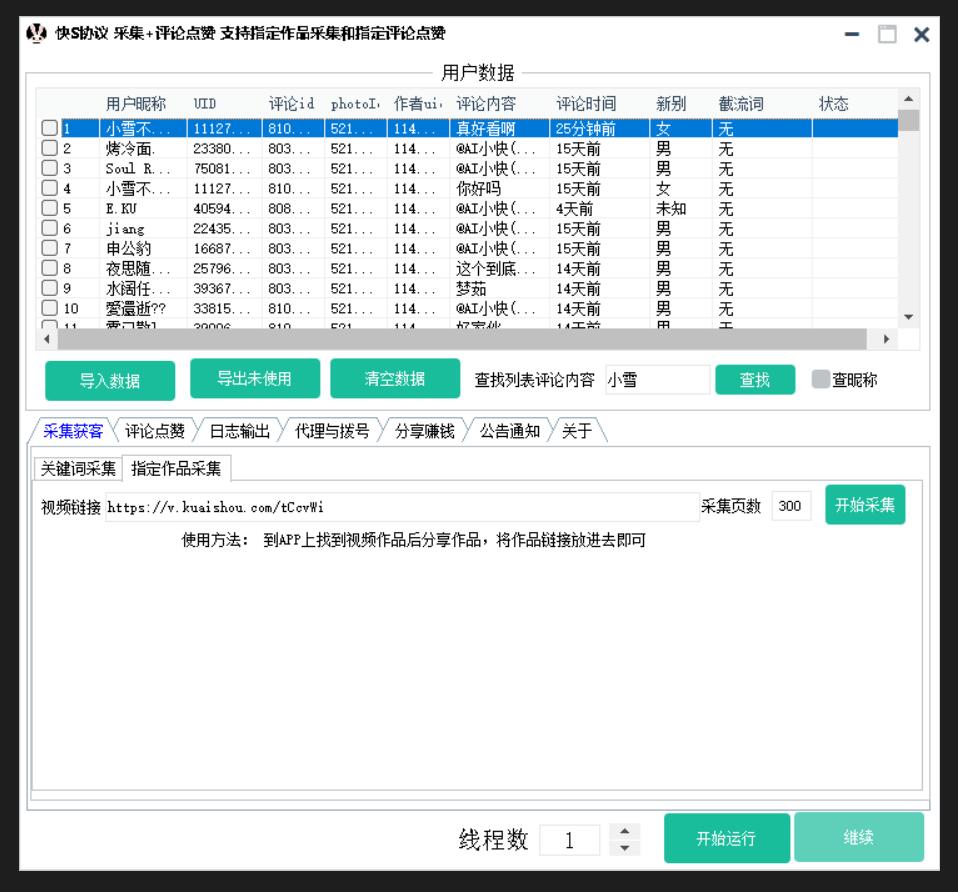
Task: Sort by the 评论时间 column header
Action: tap(586, 104)
